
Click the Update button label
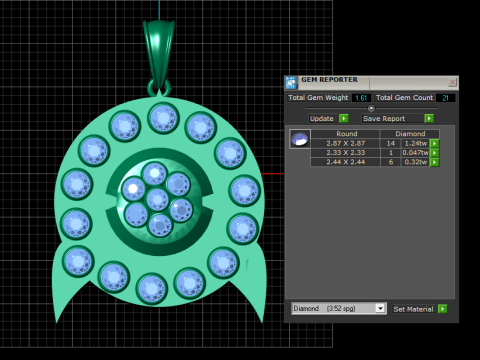click(322, 119)
